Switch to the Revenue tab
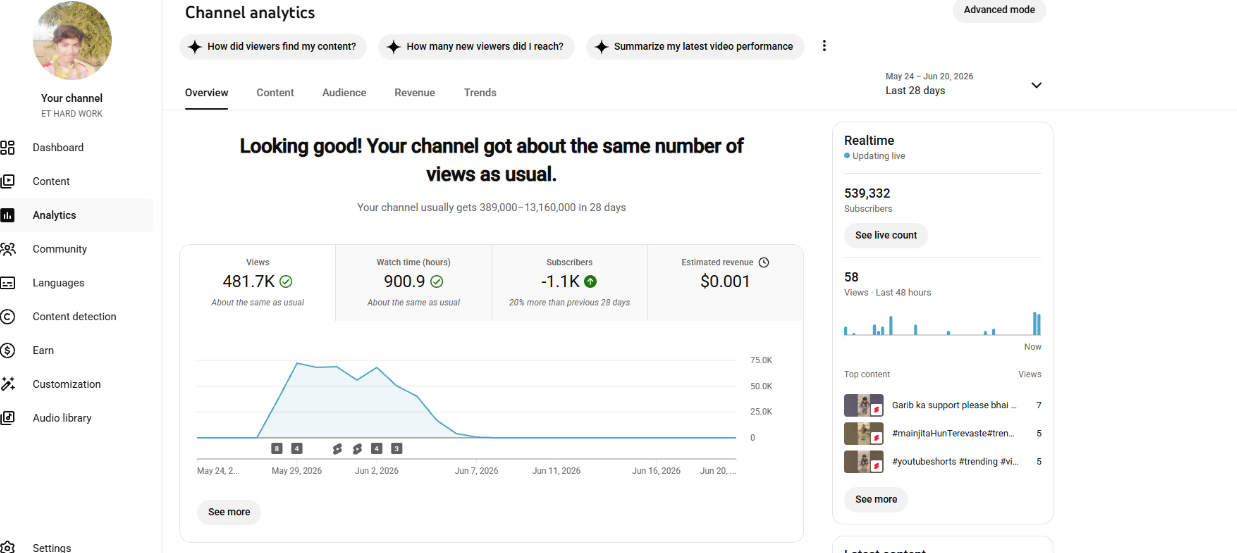Screen dimensions: 1237x553 pos(414,92)
